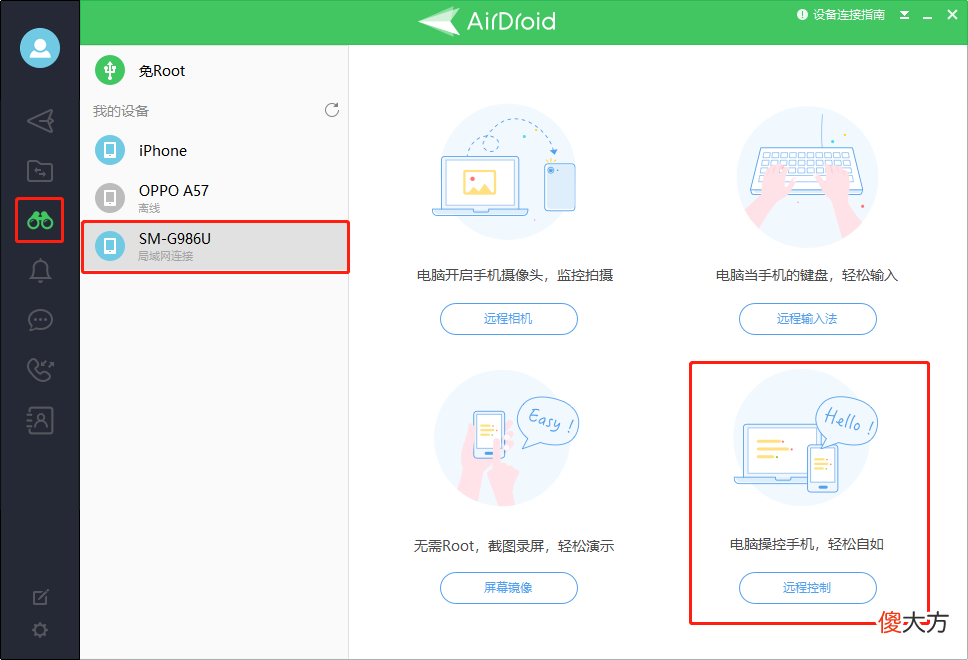Screen dimensions: 968x660
Task: Refresh the My Devices list
Action: coord(332,110)
